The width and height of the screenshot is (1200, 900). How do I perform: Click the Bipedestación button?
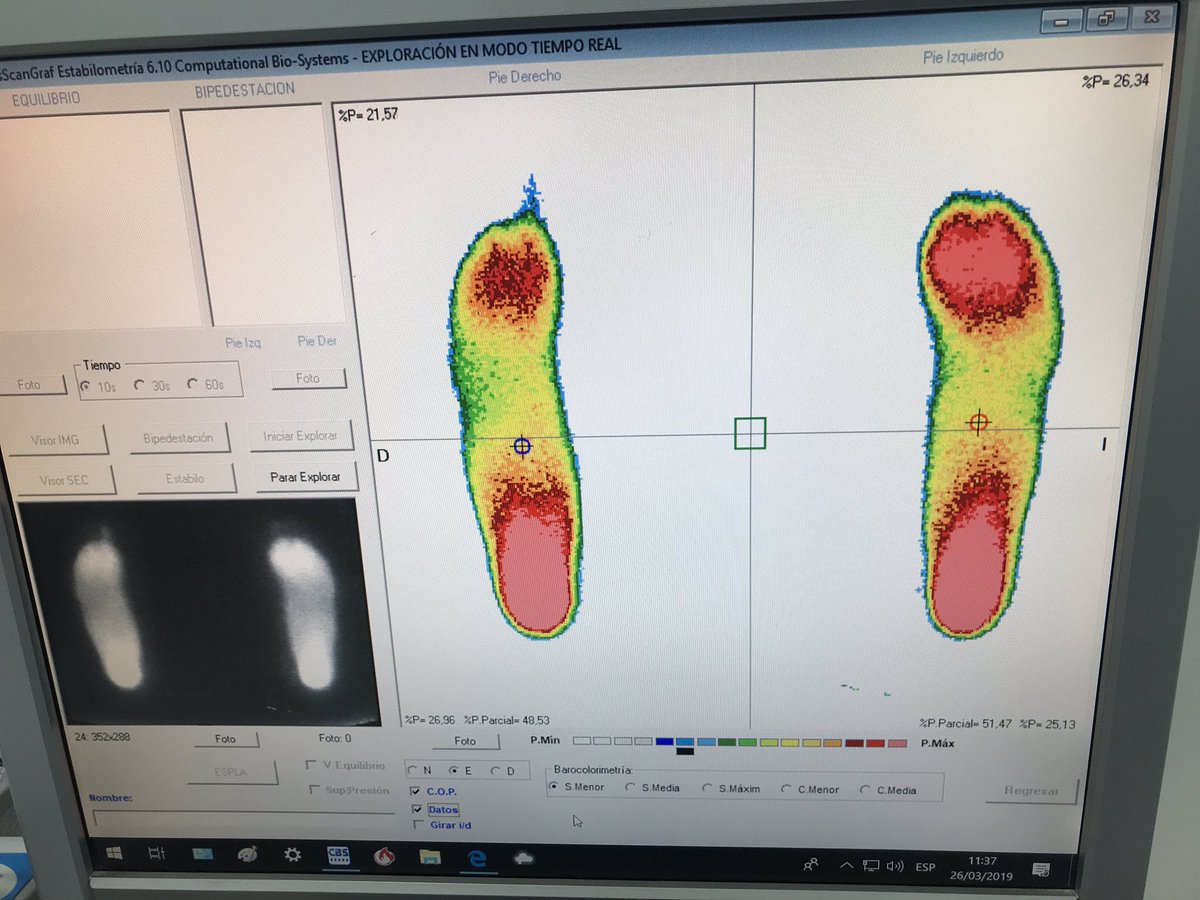point(178,438)
